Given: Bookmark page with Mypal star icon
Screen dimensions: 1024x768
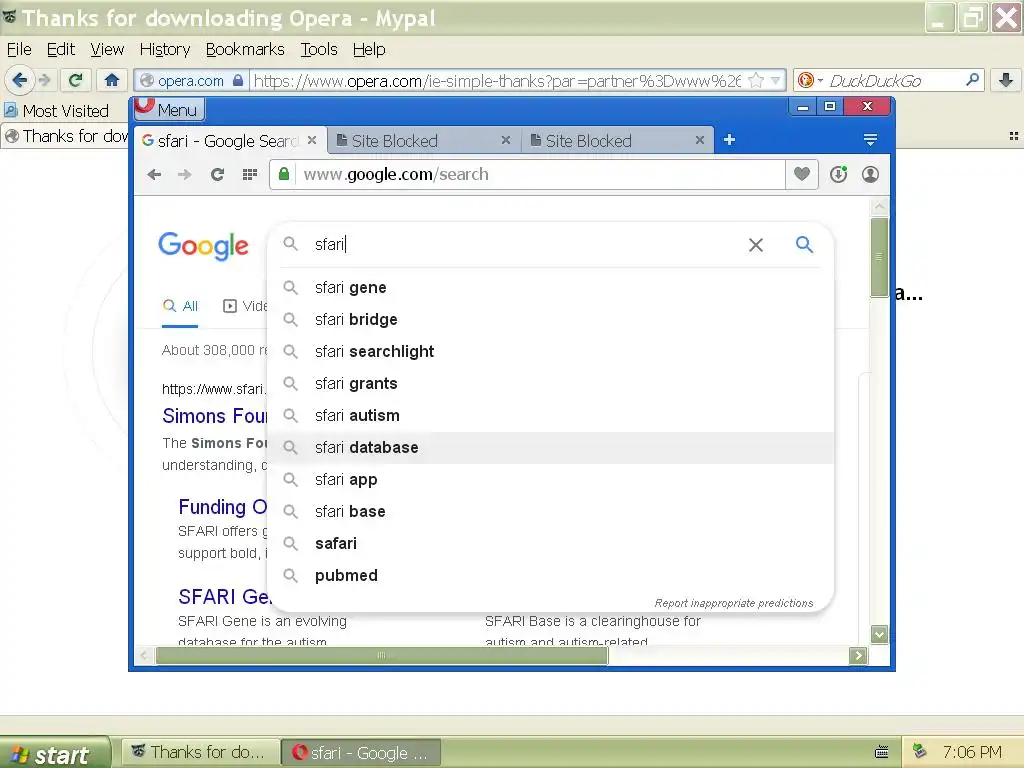Looking at the screenshot, I should coord(756,80).
